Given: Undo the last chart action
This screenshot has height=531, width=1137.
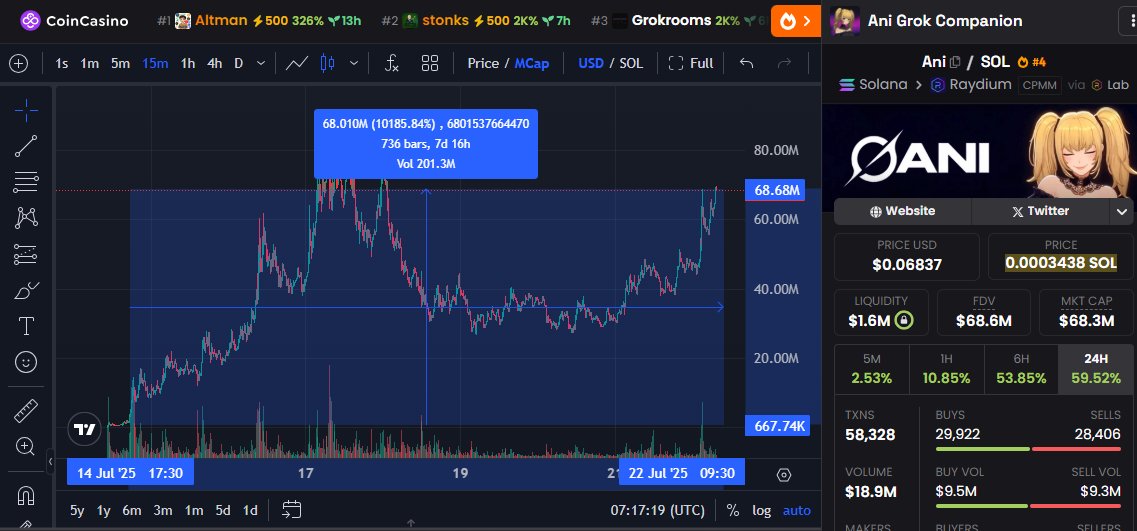Looking at the screenshot, I should [746, 63].
